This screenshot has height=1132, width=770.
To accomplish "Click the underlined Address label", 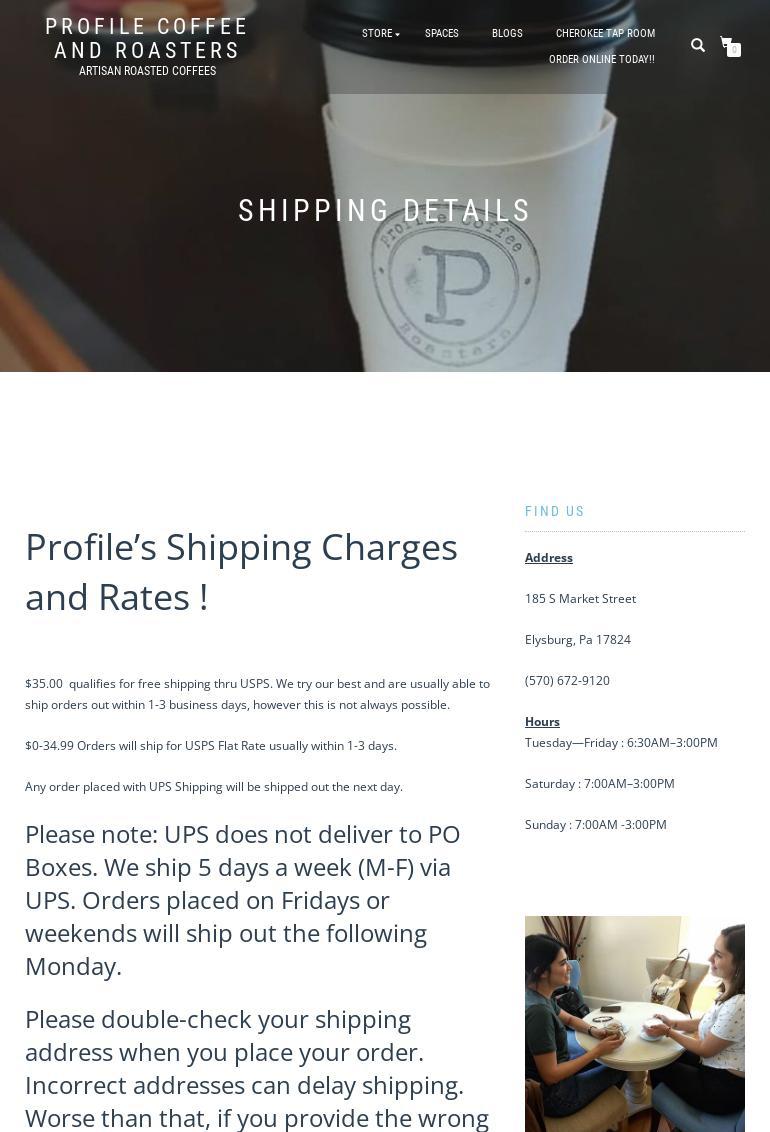I will click(x=549, y=558).
